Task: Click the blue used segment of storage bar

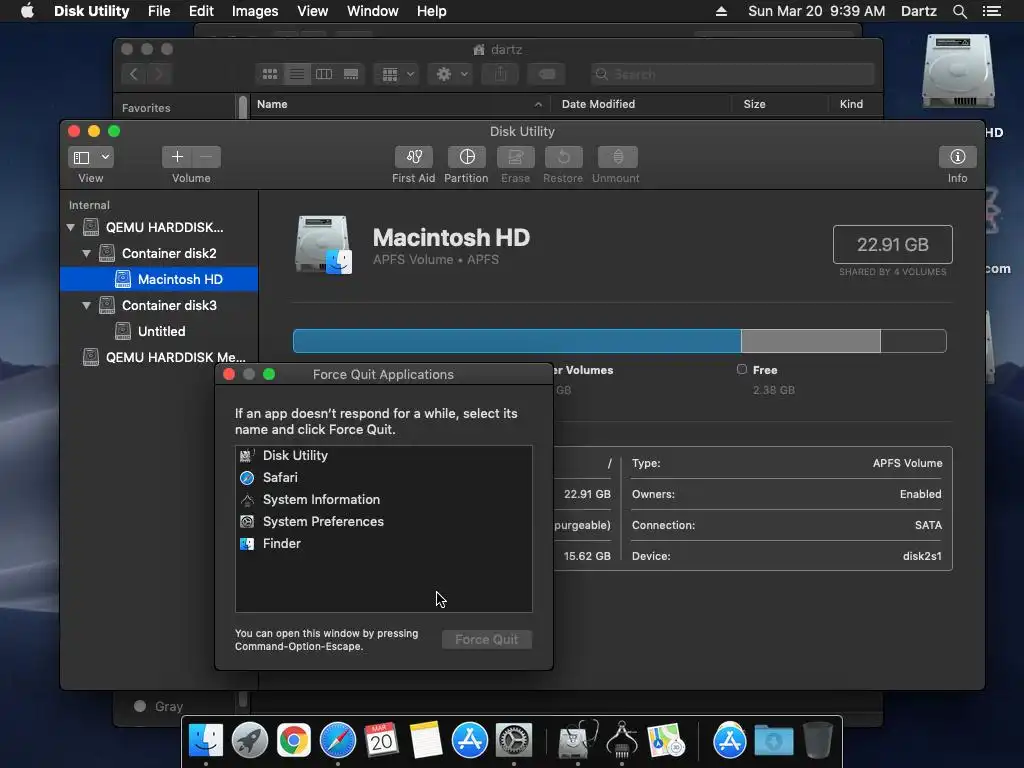Action: point(517,341)
